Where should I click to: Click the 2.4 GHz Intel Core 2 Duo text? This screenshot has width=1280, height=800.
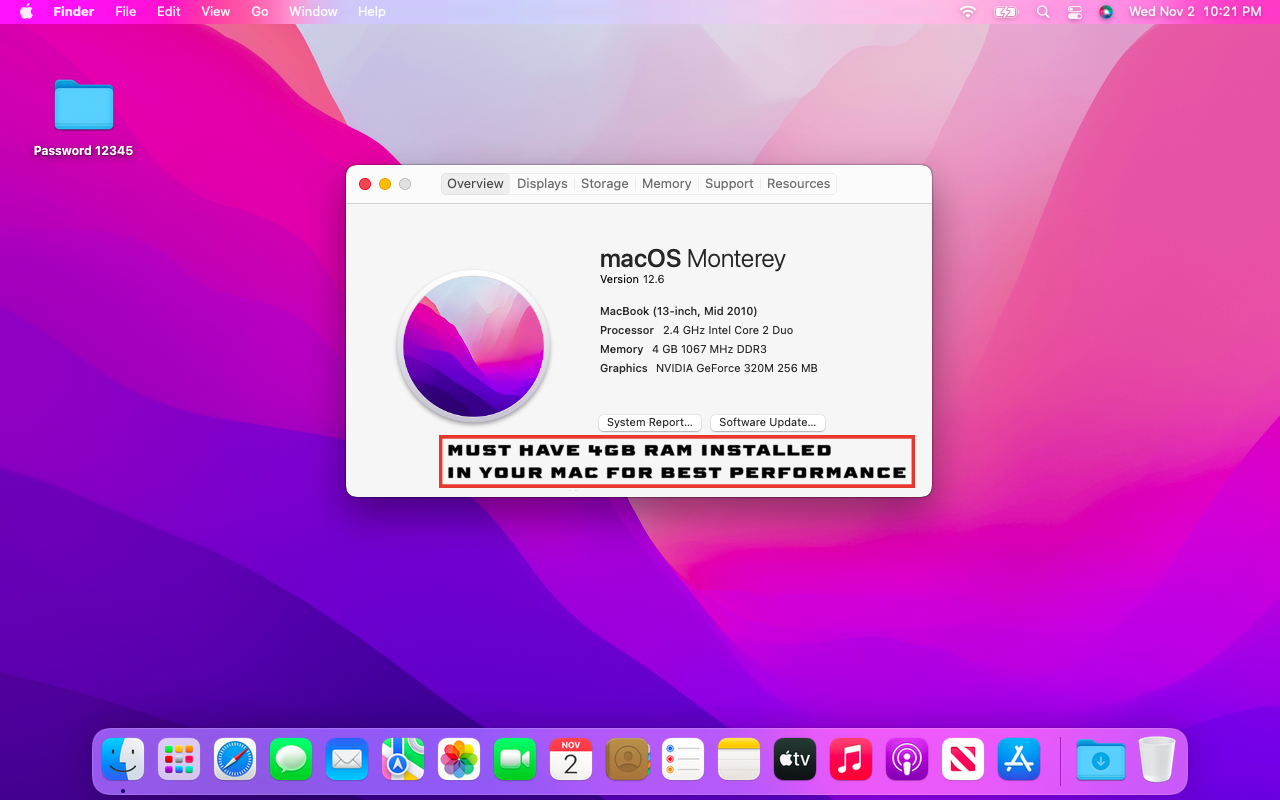coord(728,330)
